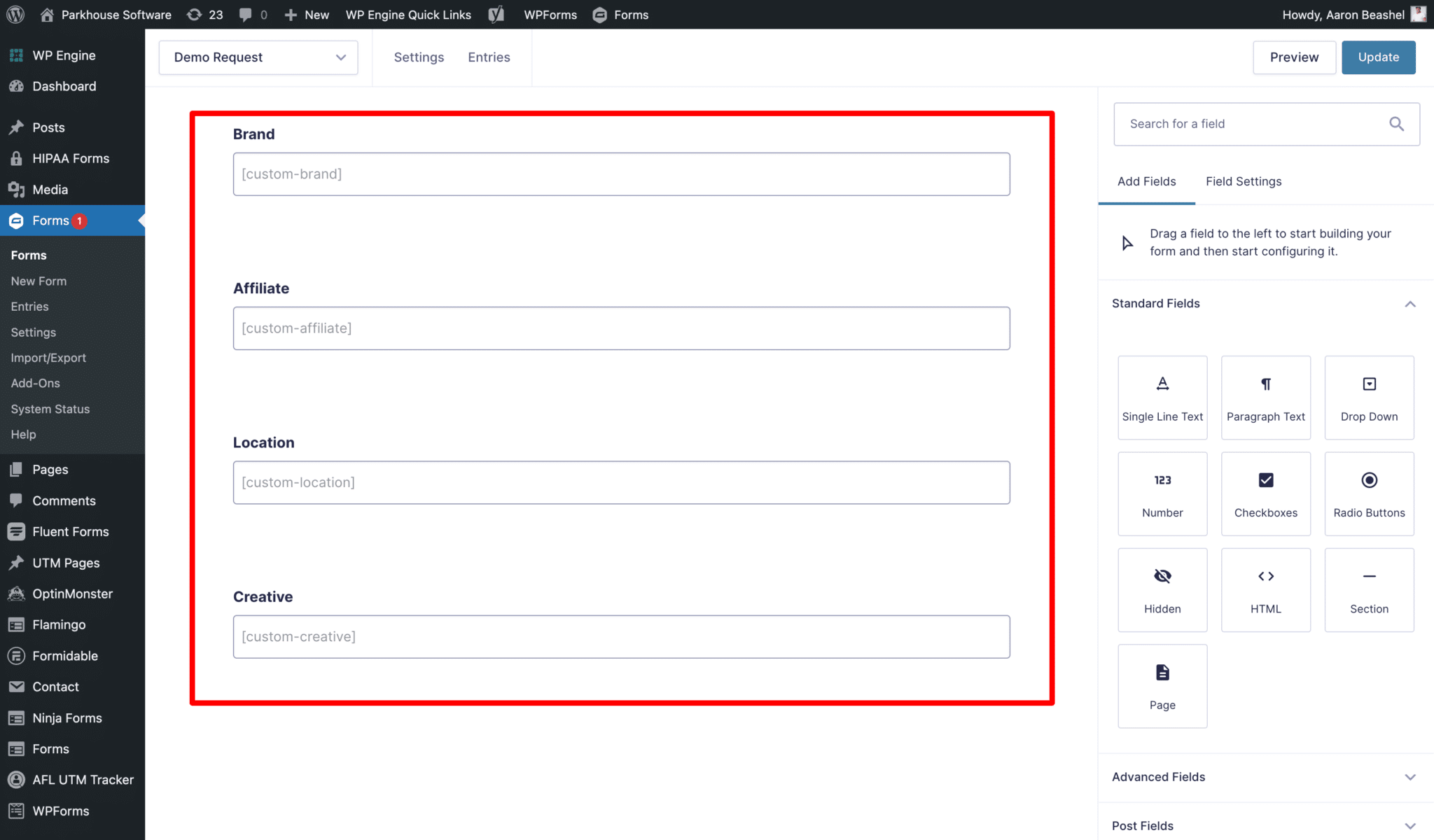Open the updates indicator showing 23

click(205, 15)
